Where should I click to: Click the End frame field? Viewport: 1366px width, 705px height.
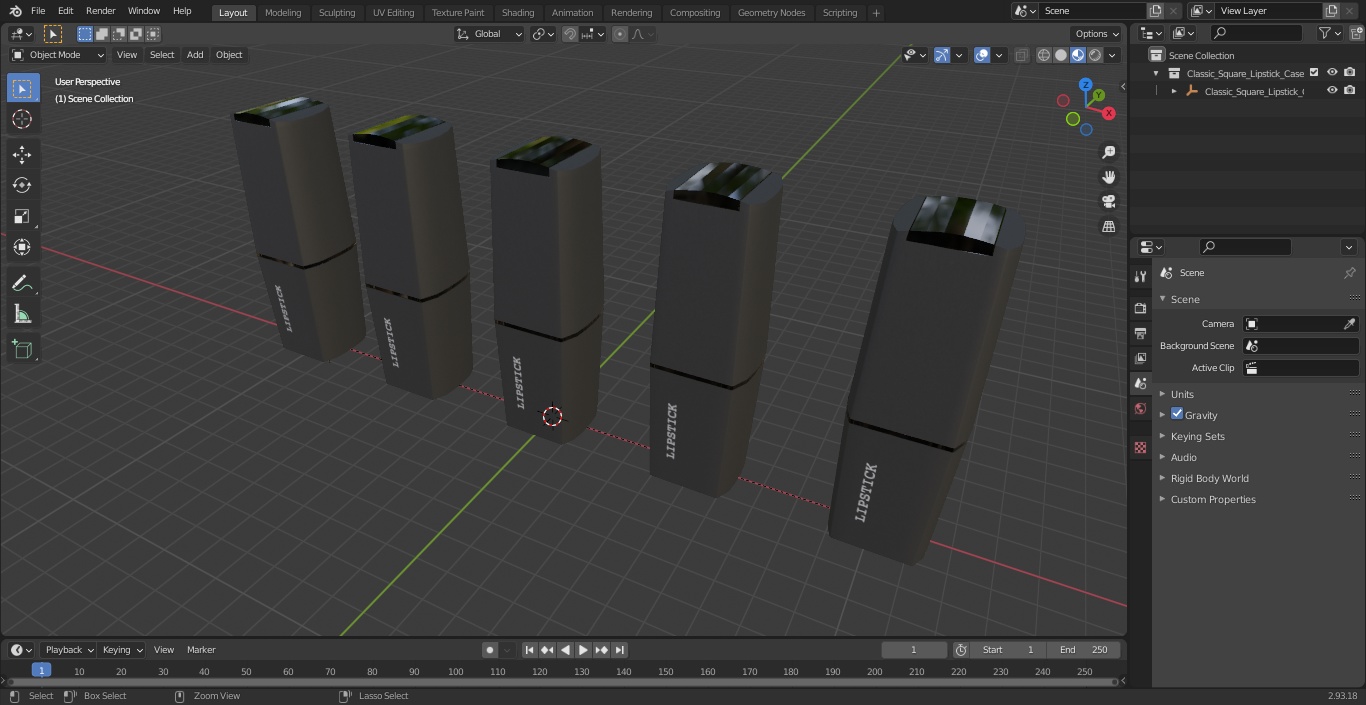pyautogui.click(x=1084, y=650)
